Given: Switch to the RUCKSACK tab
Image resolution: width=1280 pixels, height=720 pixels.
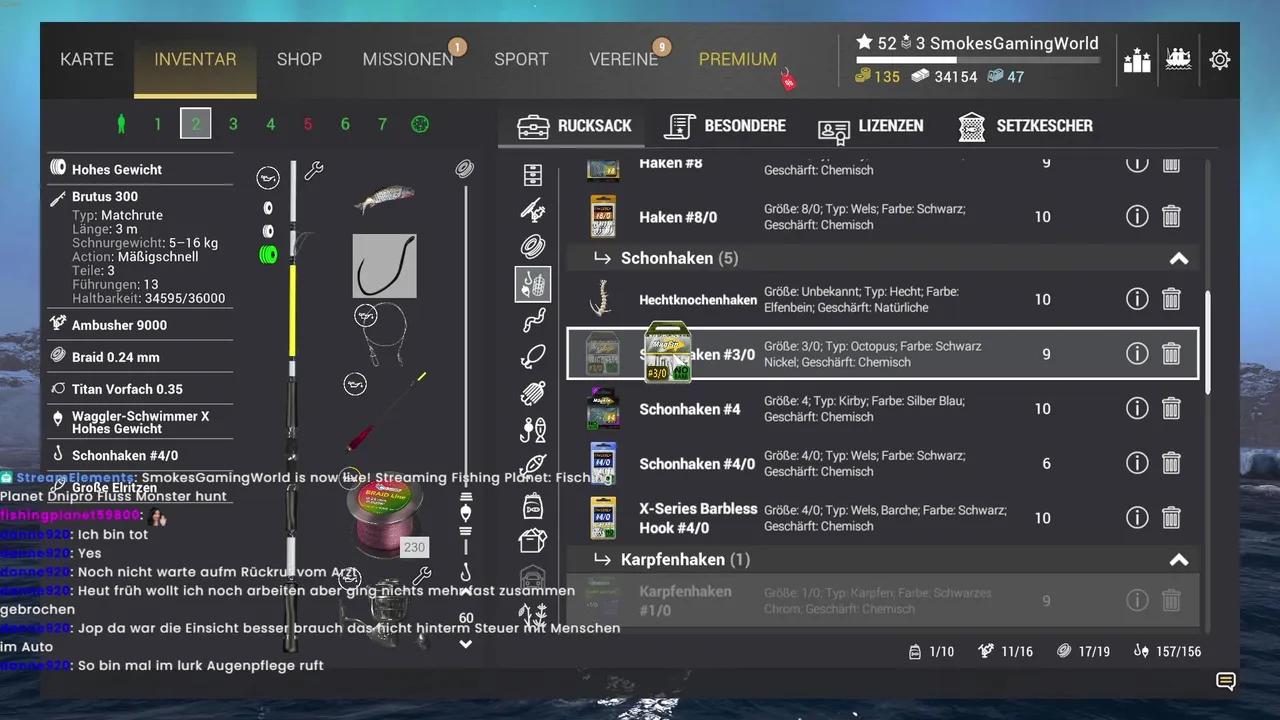Looking at the screenshot, I should (574, 126).
